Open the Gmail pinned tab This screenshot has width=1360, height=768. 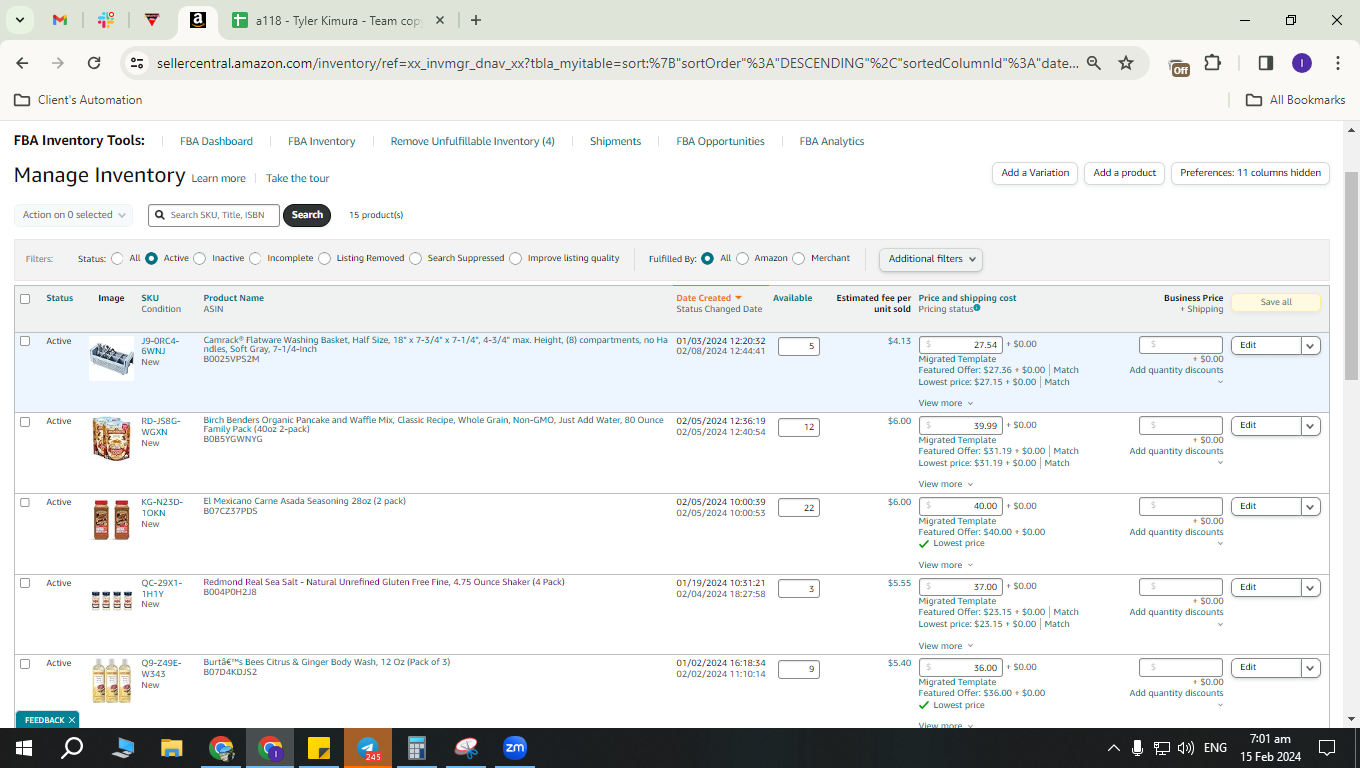coord(59,20)
